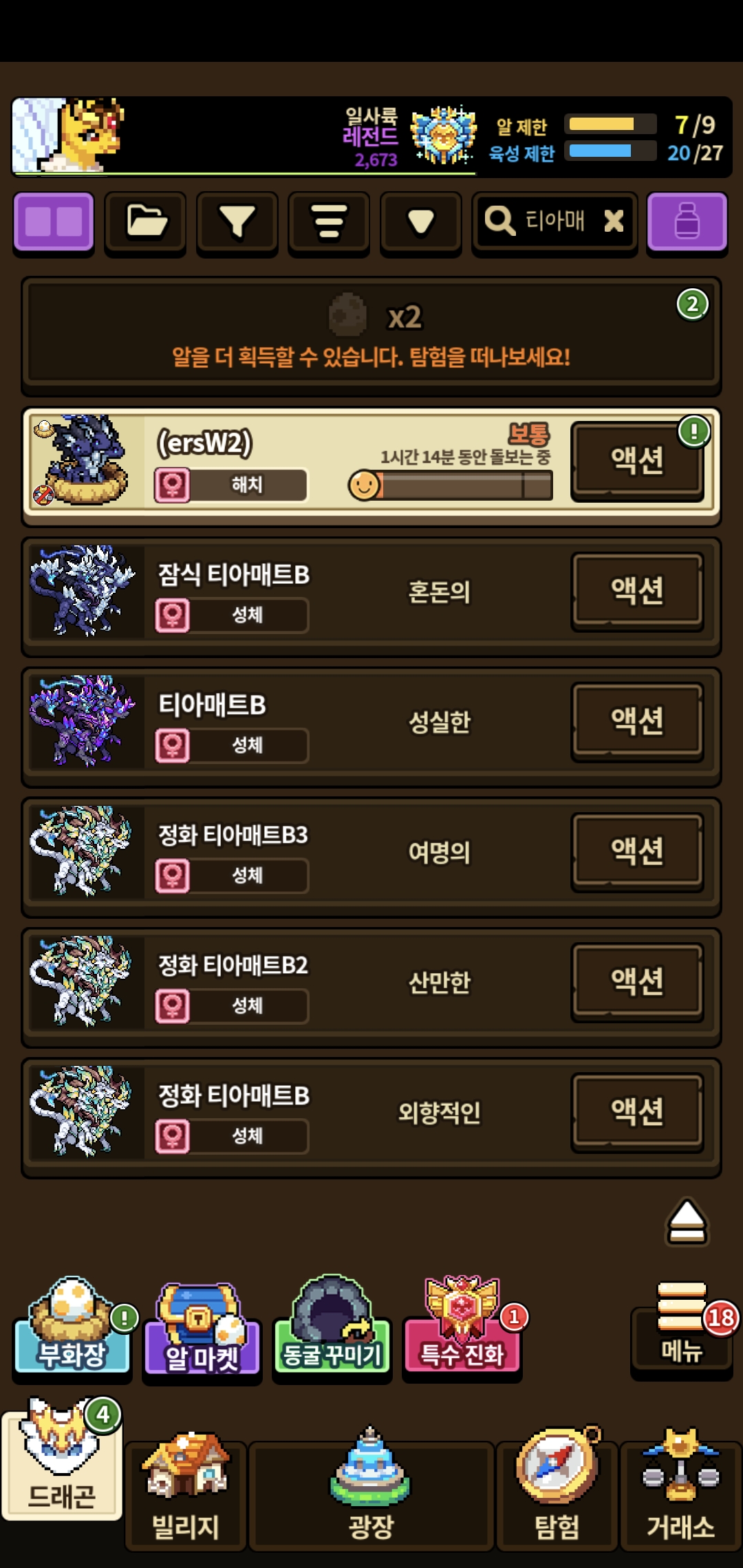Toggle the purple two-panel view button
The height and width of the screenshot is (1568, 743).
click(54, 221)
